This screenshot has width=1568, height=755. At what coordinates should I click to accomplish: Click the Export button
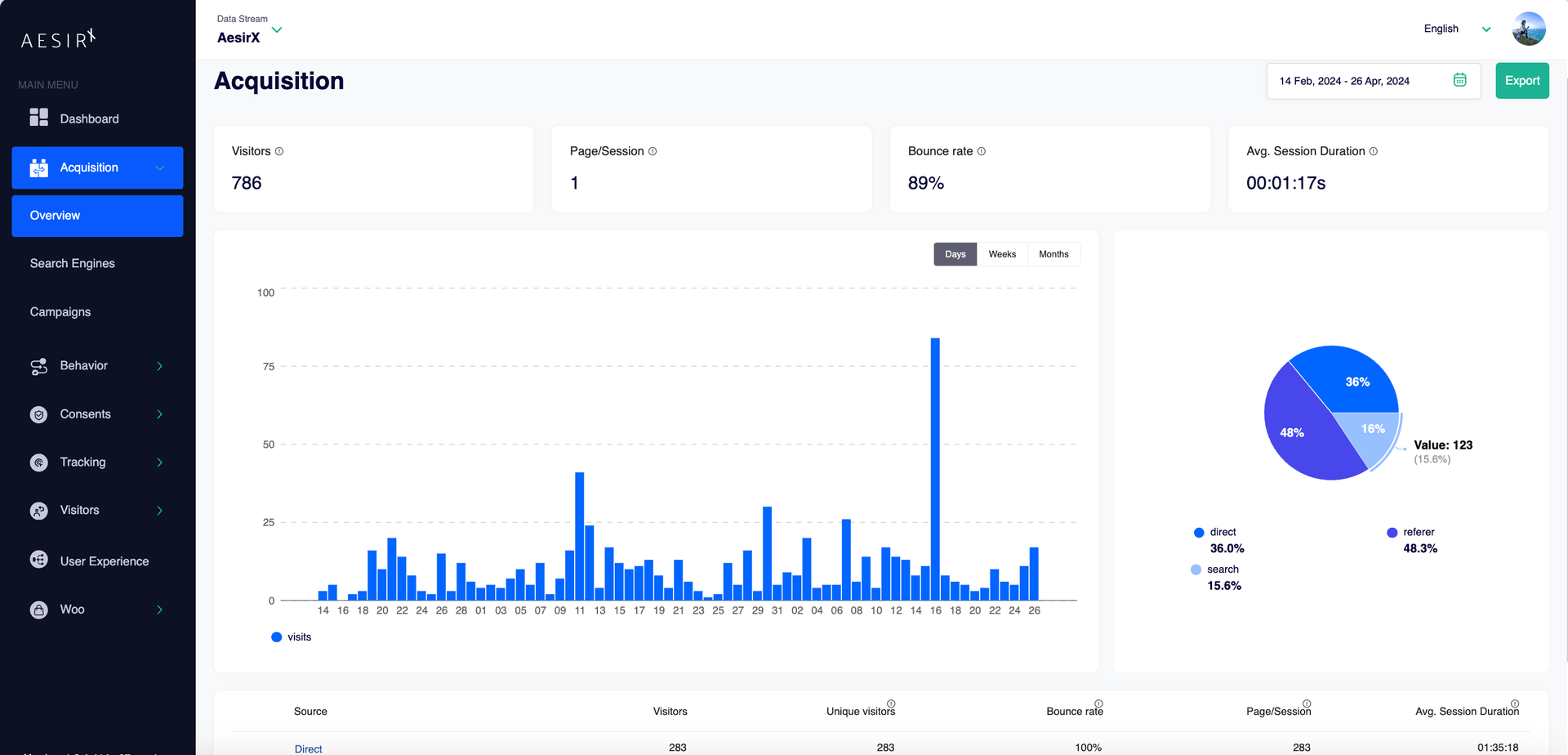1521,80
